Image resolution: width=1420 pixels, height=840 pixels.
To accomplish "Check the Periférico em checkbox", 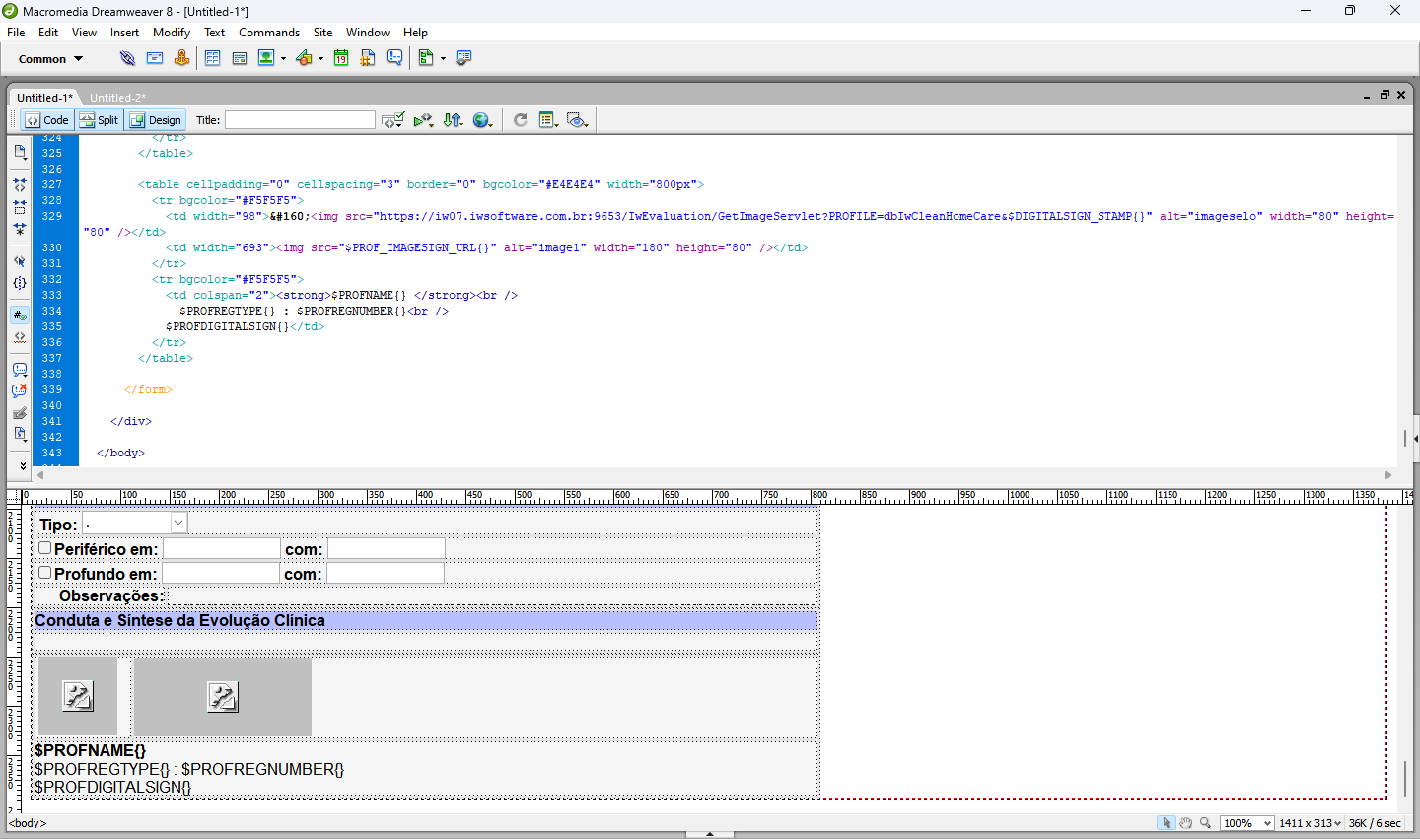I will (x=45, y=548).
